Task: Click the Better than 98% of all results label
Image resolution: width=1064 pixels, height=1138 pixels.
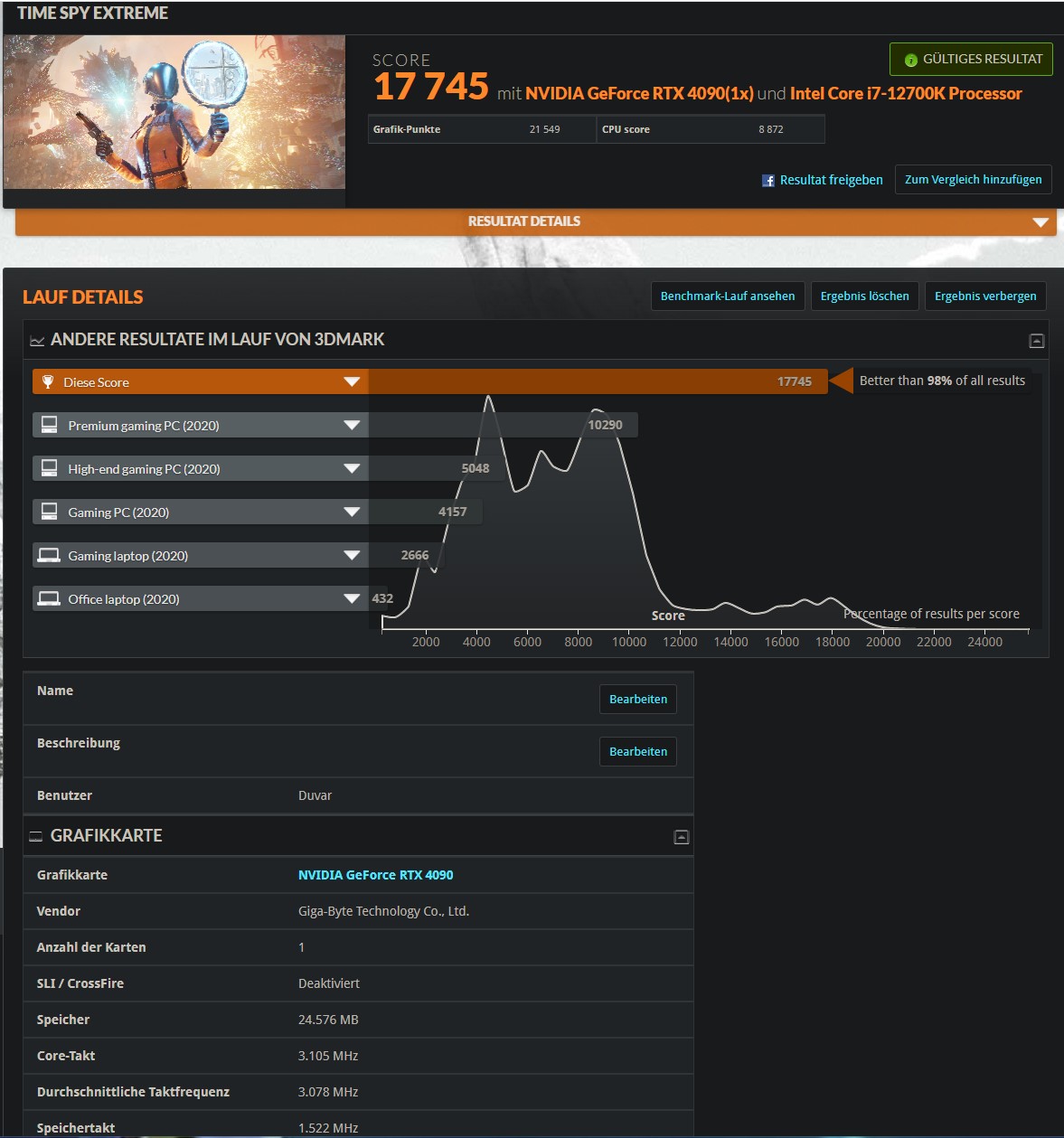Action: (942, 381)
